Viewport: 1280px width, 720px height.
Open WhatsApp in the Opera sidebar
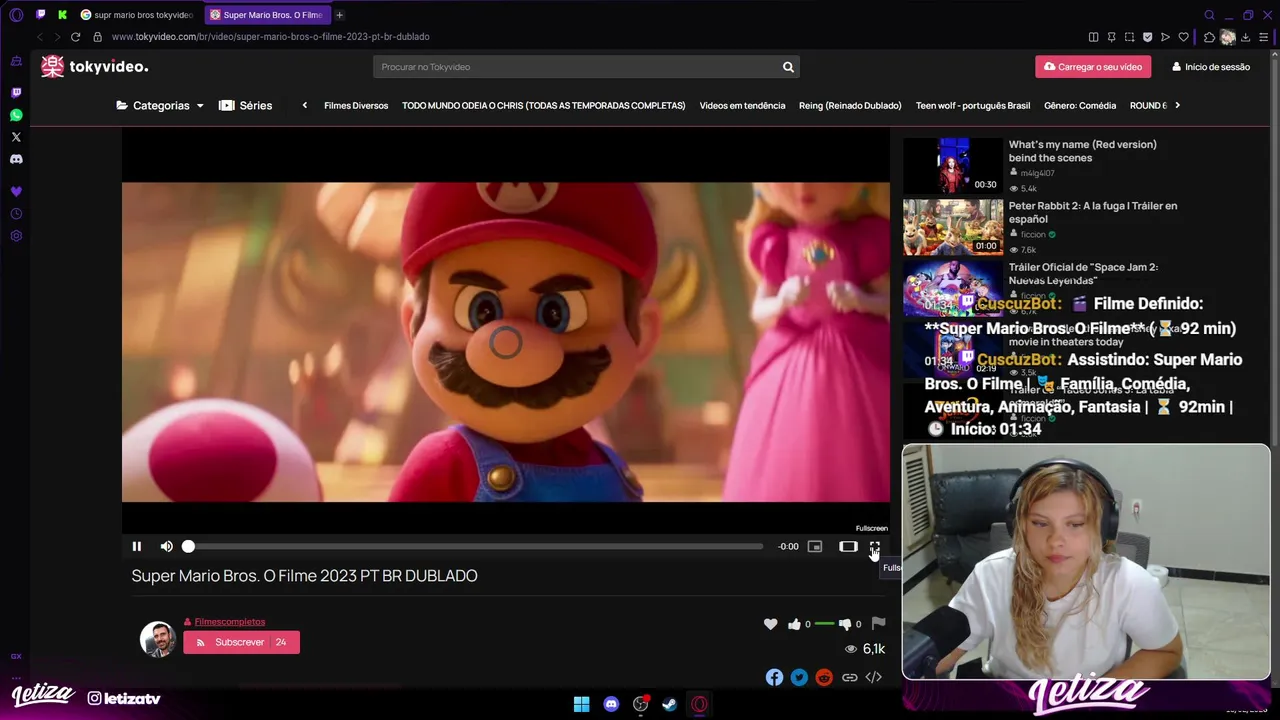tap(16, 115)
